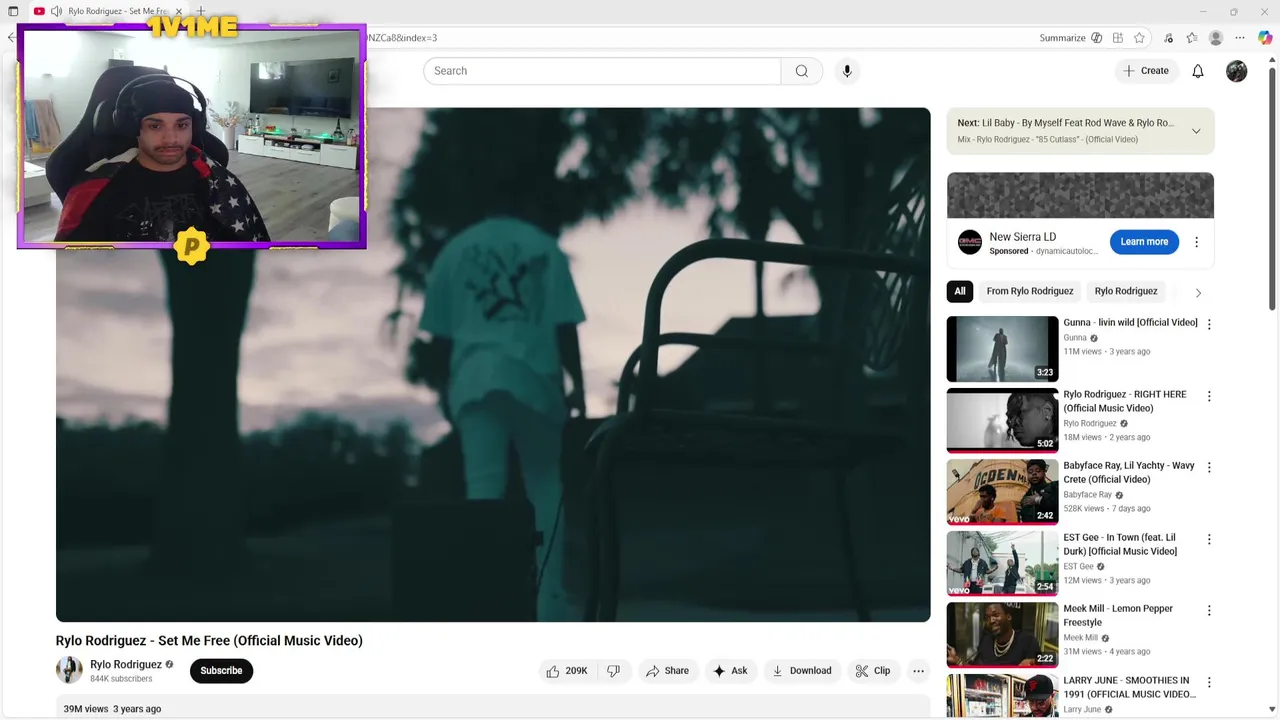Open the Babyface Ray channel name

click(x=1087, y=495)
